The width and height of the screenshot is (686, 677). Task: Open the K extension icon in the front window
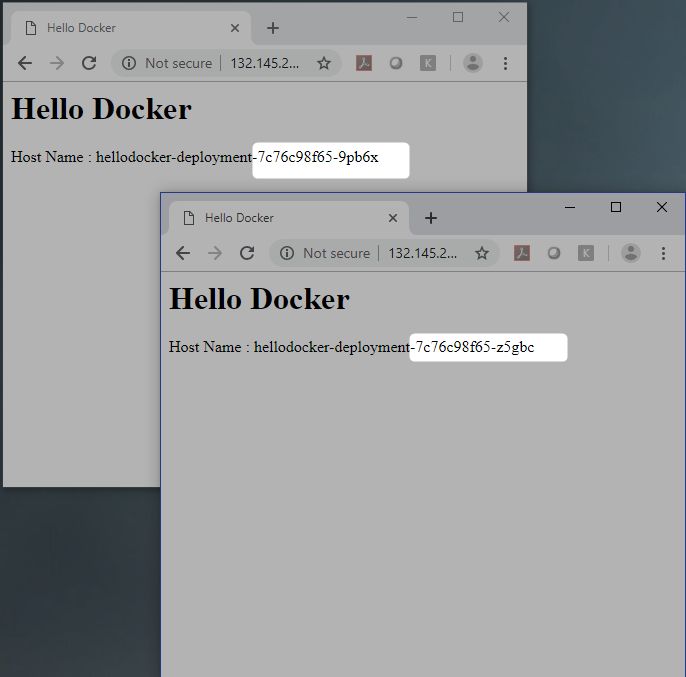coord(586,253)
